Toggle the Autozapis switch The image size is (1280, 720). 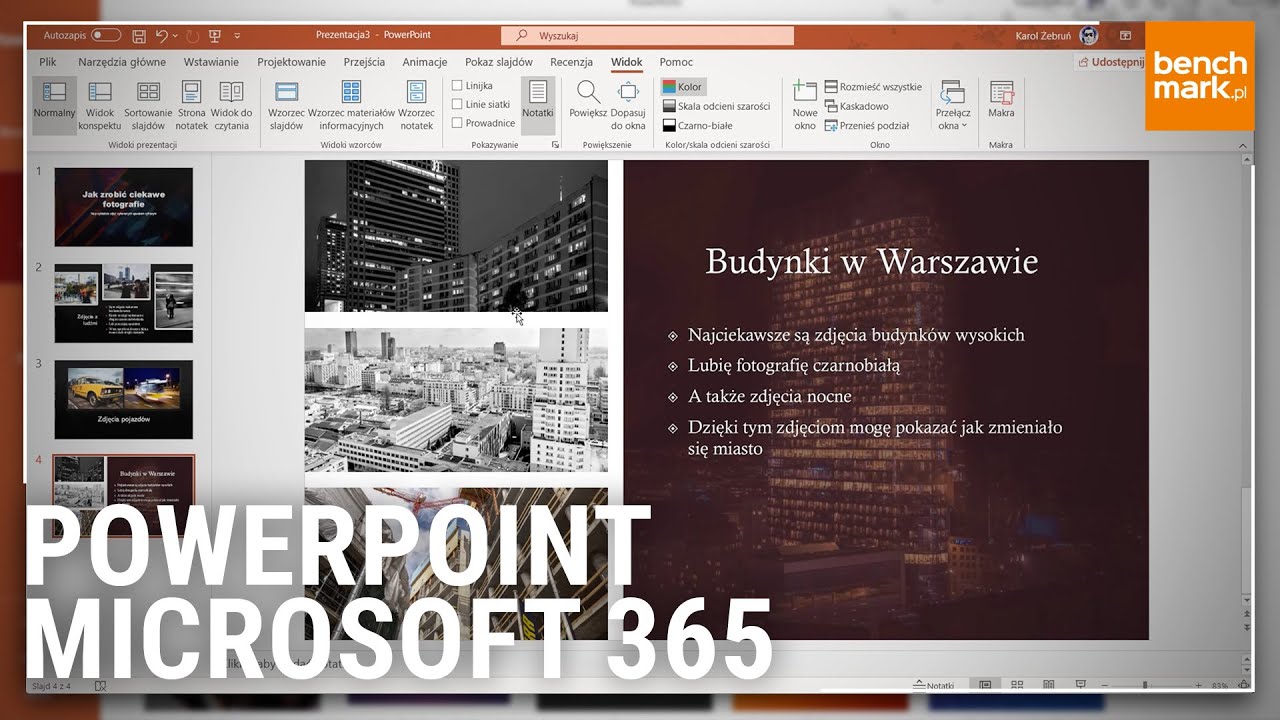pos(105,35)
